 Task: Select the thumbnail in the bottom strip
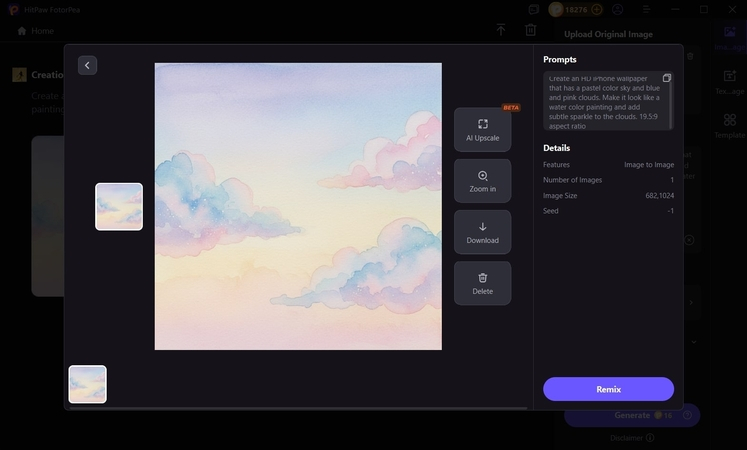88,384
